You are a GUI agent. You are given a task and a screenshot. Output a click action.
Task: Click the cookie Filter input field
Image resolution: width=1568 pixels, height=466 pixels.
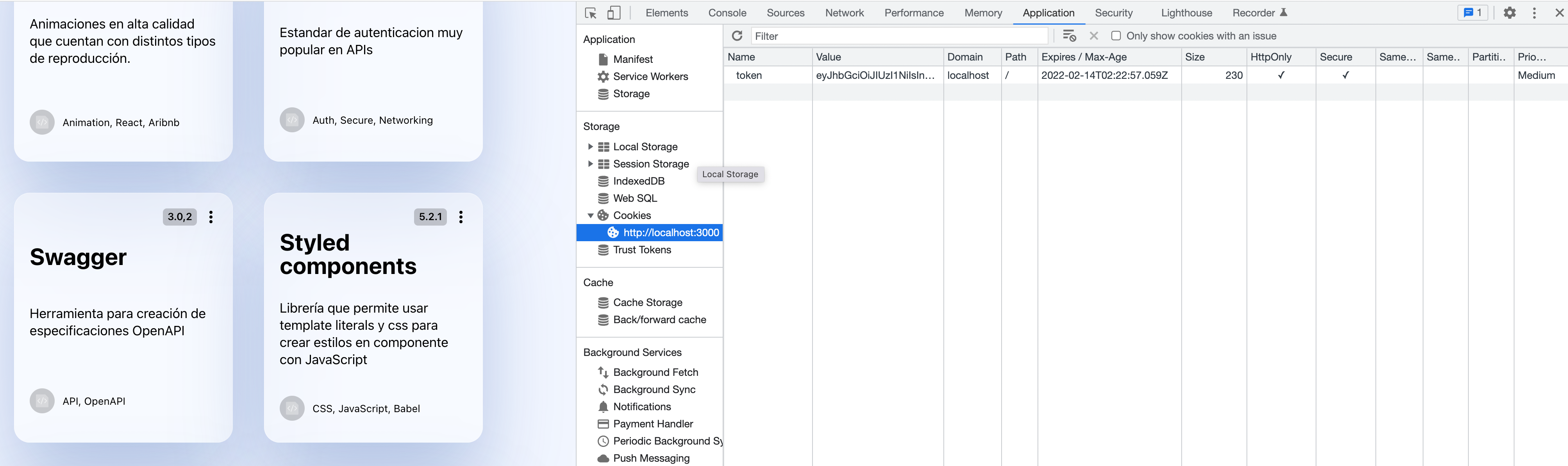[x=899, y=36]
